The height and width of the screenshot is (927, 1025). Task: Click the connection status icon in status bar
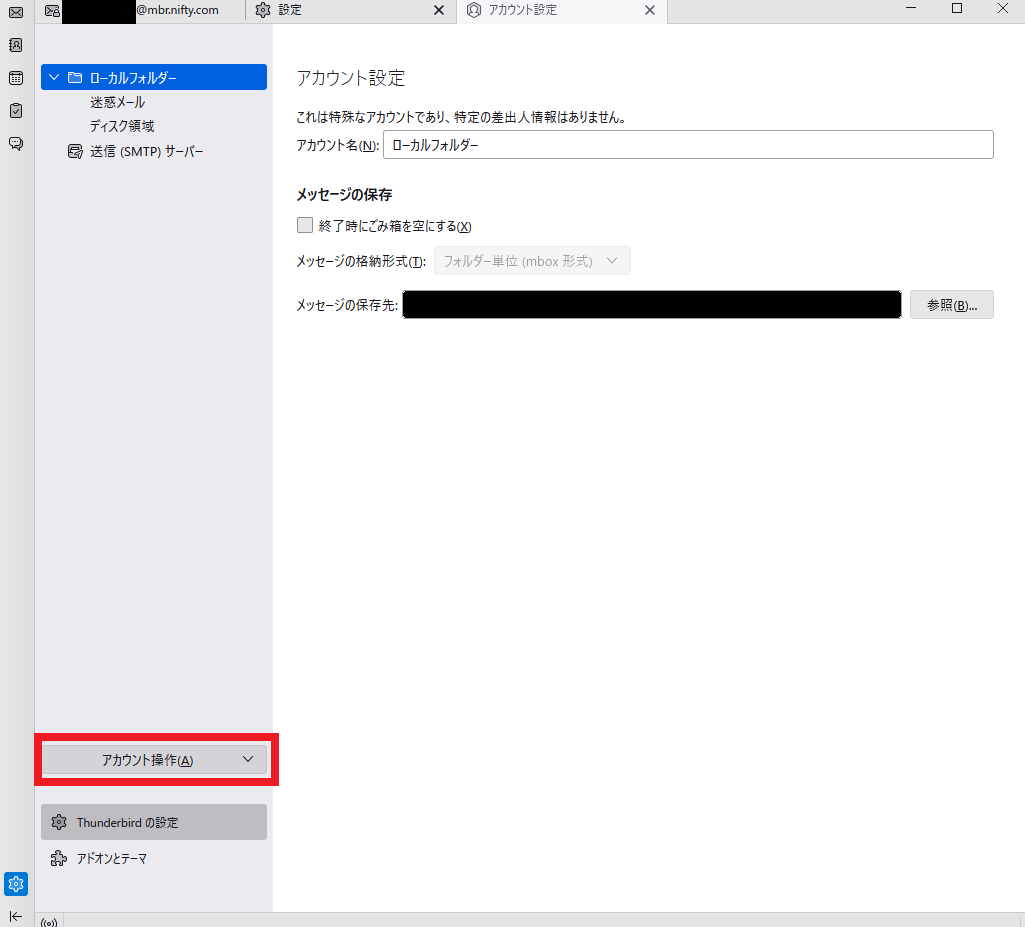tap(48, 921)
